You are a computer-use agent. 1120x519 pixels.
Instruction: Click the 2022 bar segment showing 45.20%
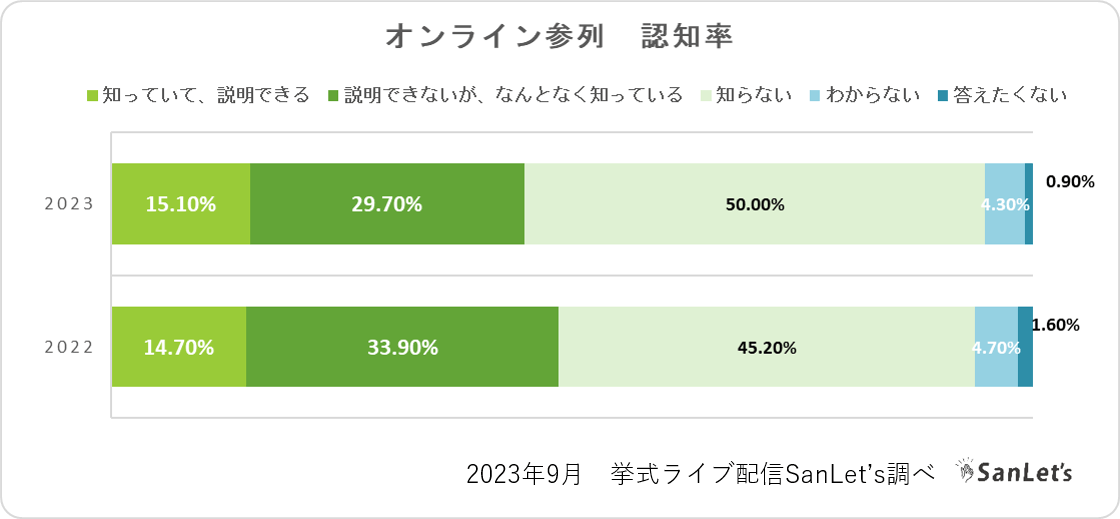(766, 347)
